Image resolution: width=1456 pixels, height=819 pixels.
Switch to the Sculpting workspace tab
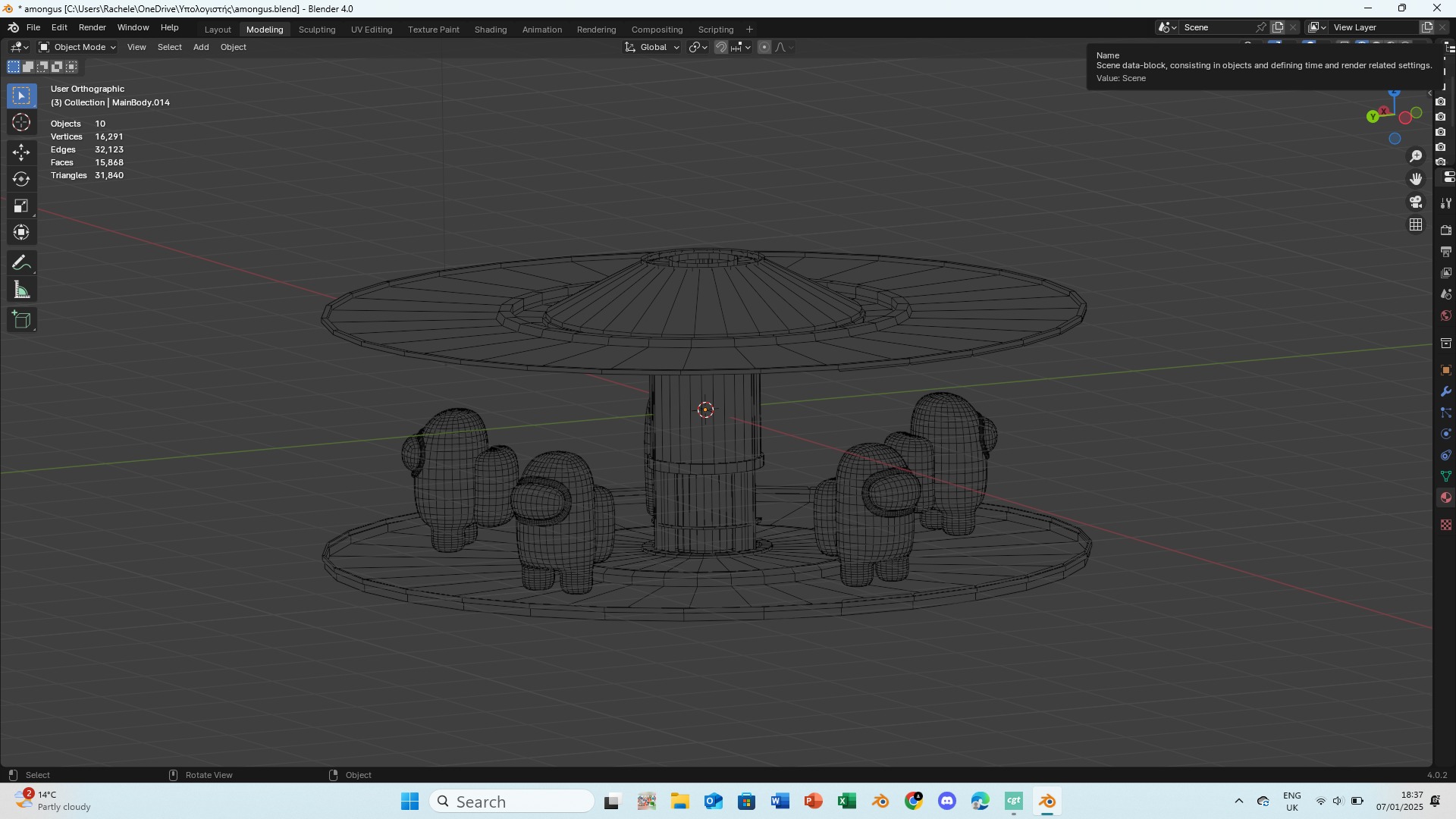[317, 30]
